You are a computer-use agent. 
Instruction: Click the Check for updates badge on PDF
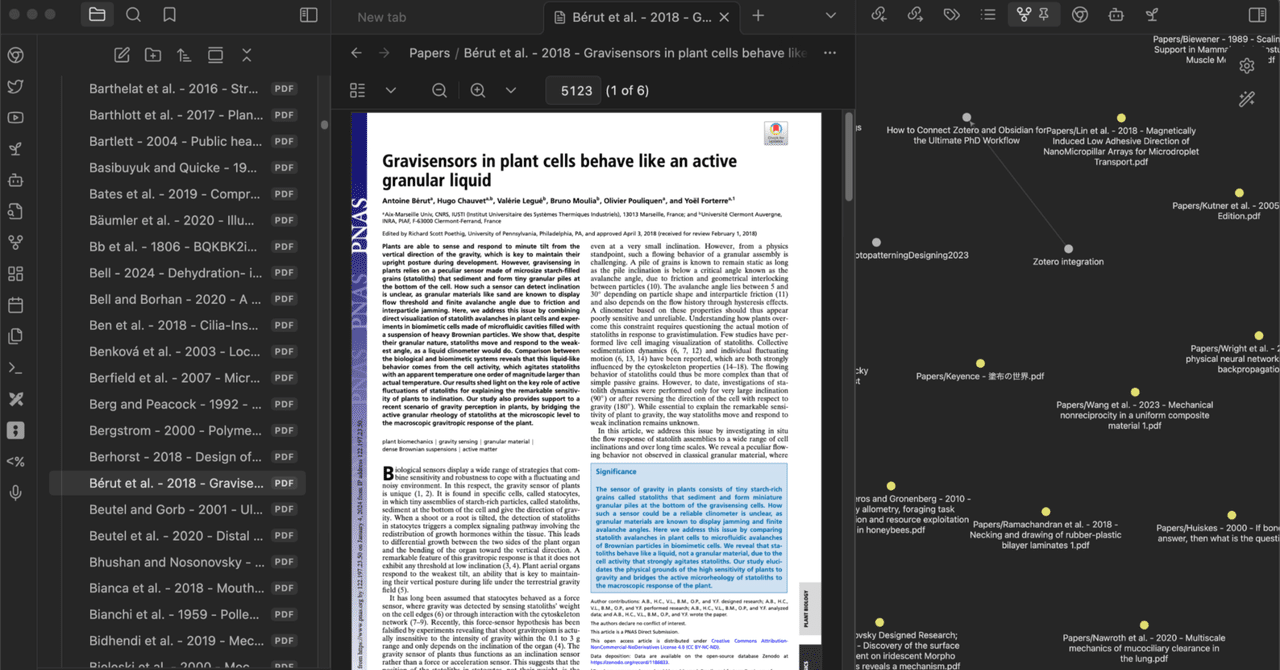tap(775, 133)
